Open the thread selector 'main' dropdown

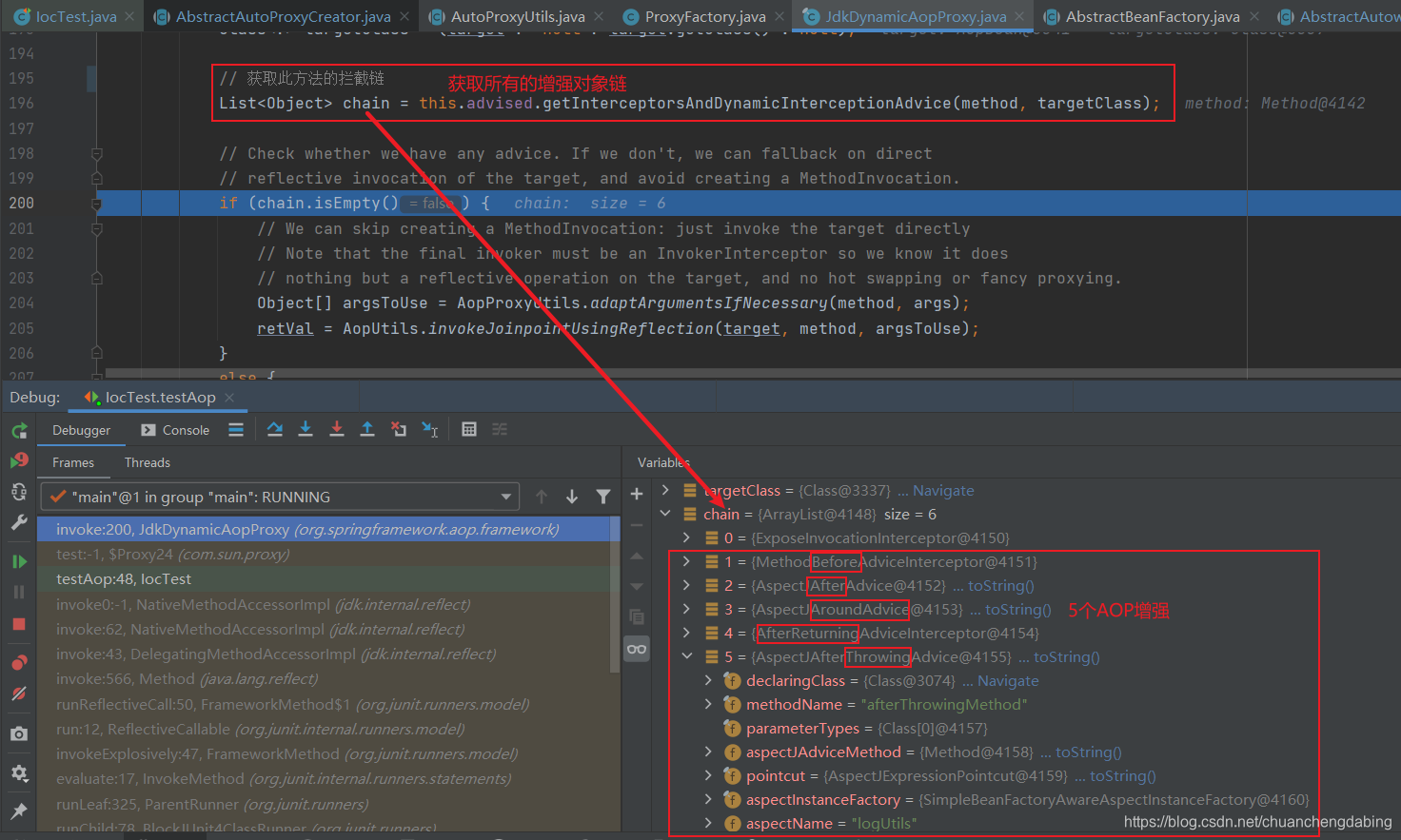click(x=280, y=497)
